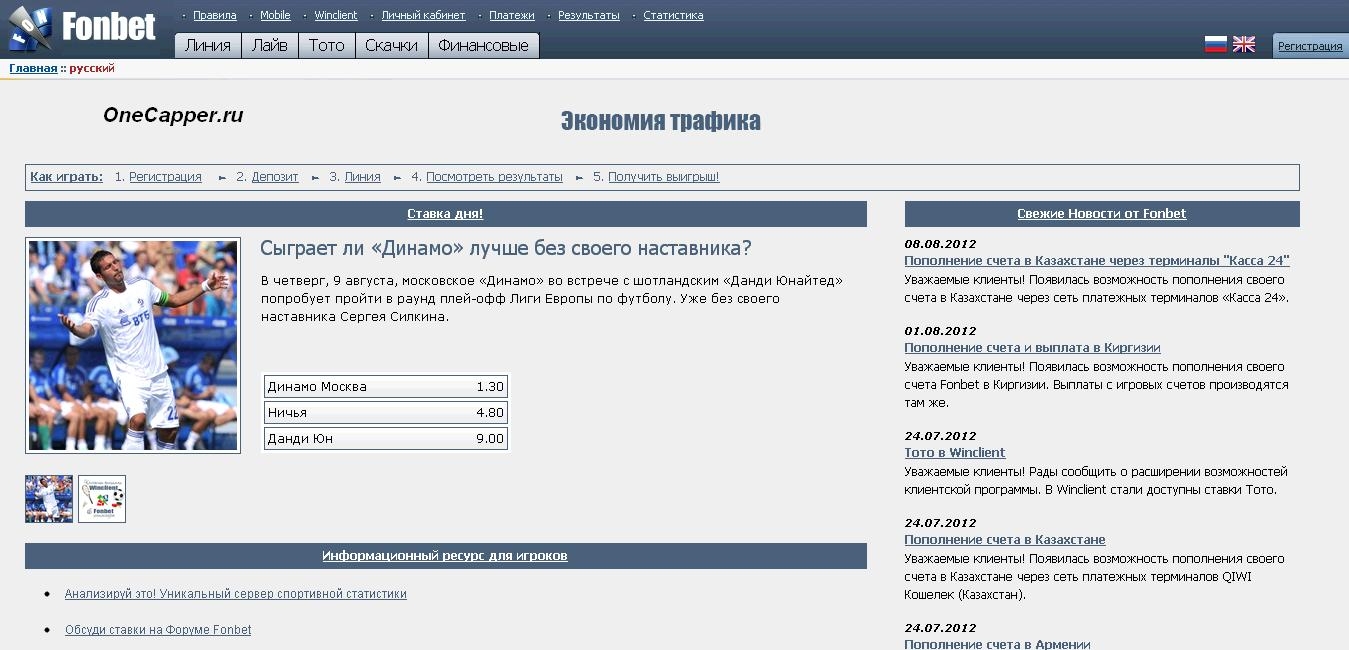Viewport: 1349px width, 650px height.
Task: Bet on Динамо Москва at 1.30
Action: (x=386, y=387)
